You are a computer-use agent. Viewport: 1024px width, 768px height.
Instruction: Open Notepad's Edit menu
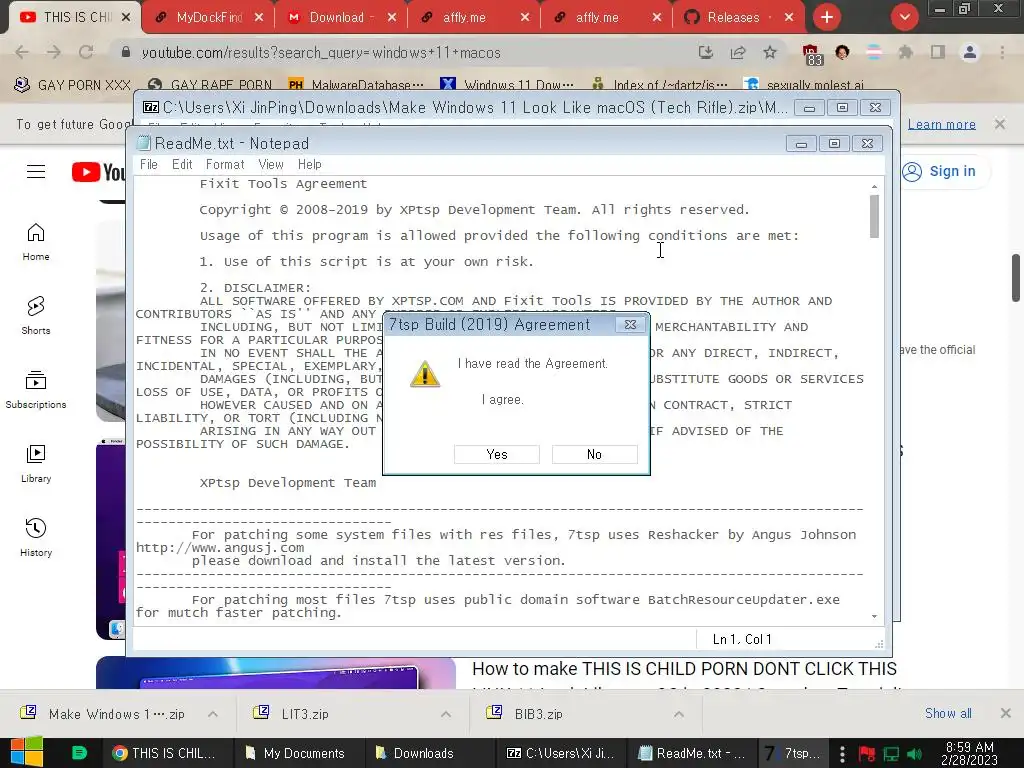182,165
